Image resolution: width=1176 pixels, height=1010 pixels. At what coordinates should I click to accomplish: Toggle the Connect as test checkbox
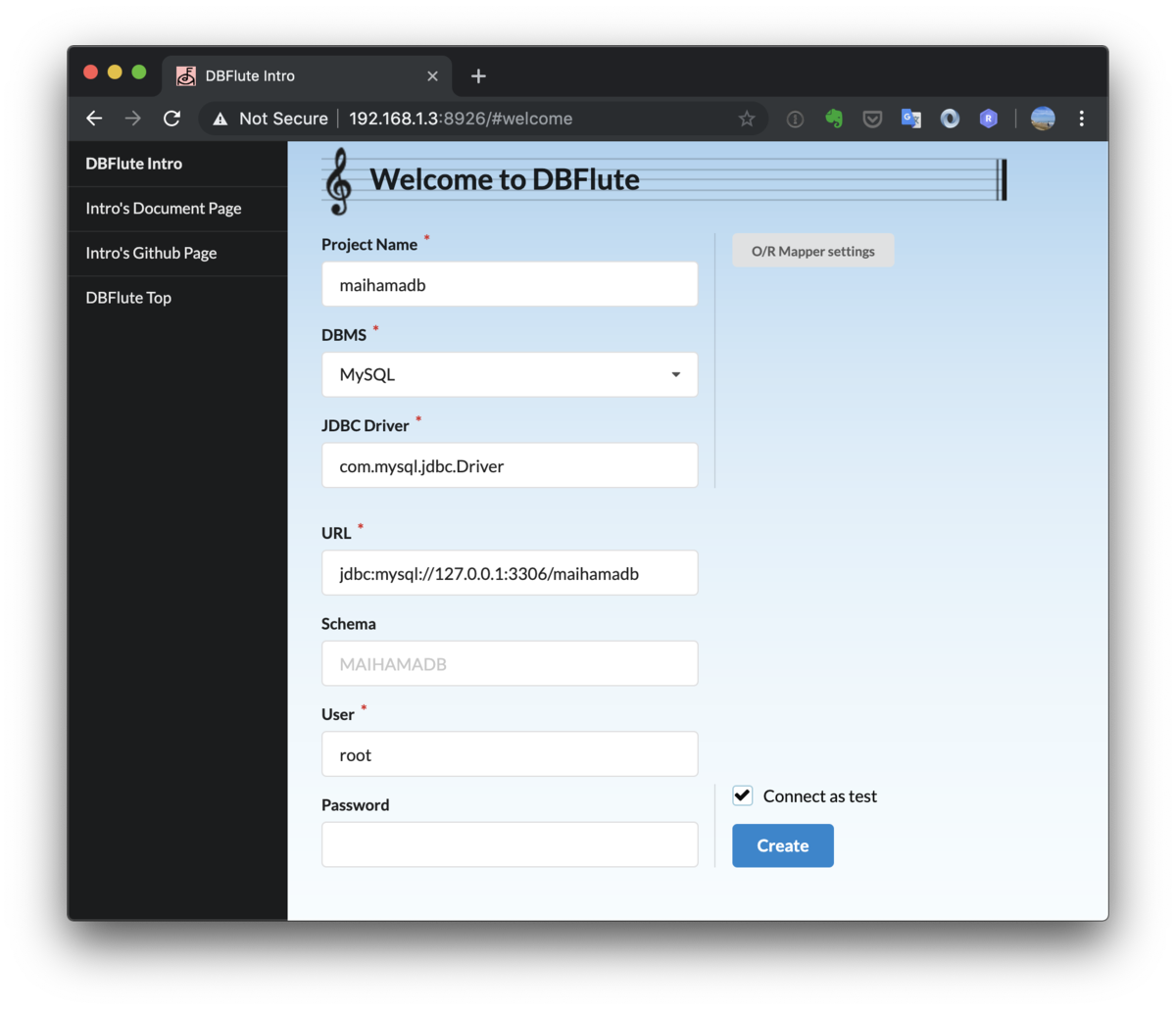pos(743,795)
